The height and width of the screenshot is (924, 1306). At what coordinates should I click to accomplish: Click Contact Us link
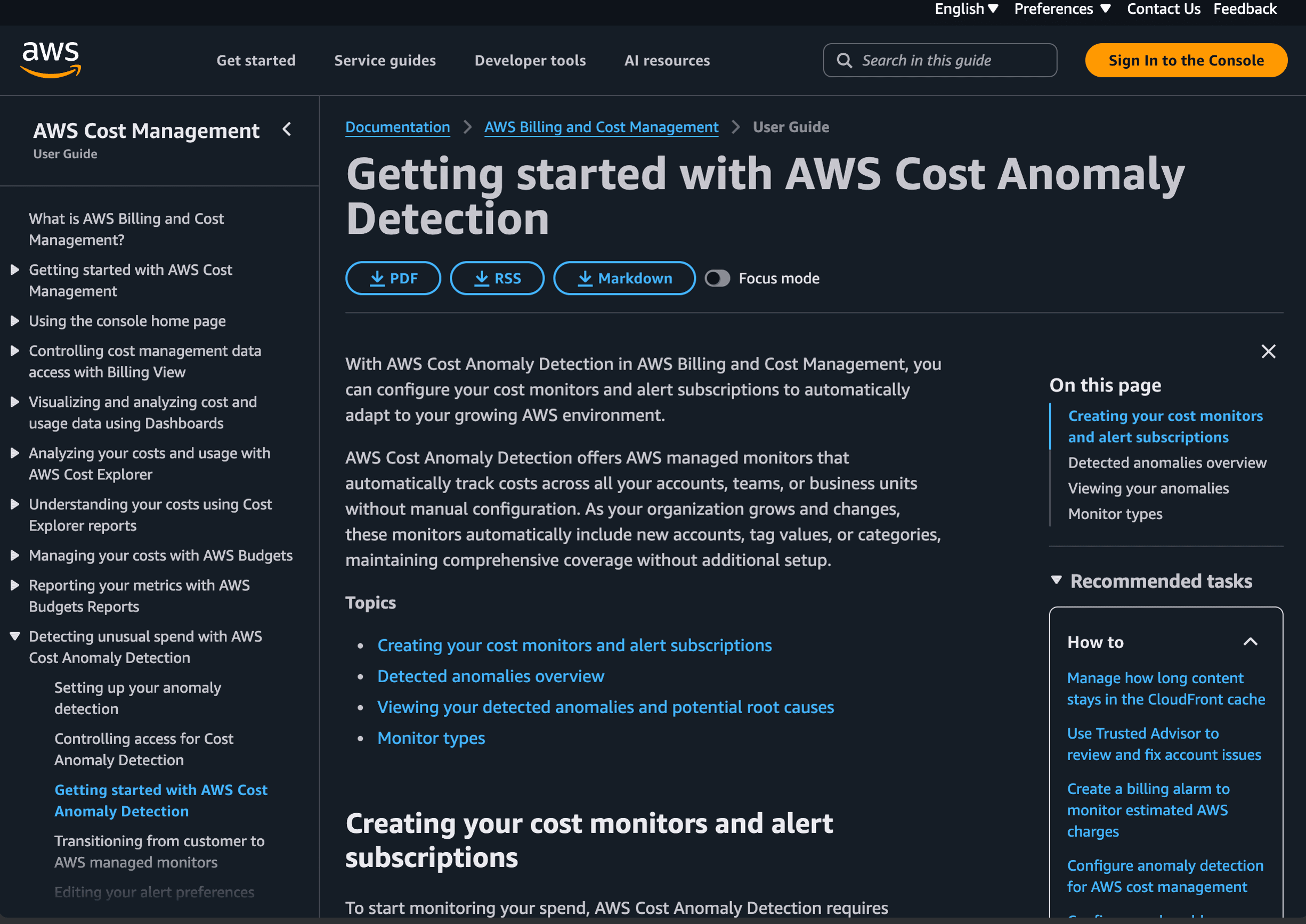(1163, 9)
